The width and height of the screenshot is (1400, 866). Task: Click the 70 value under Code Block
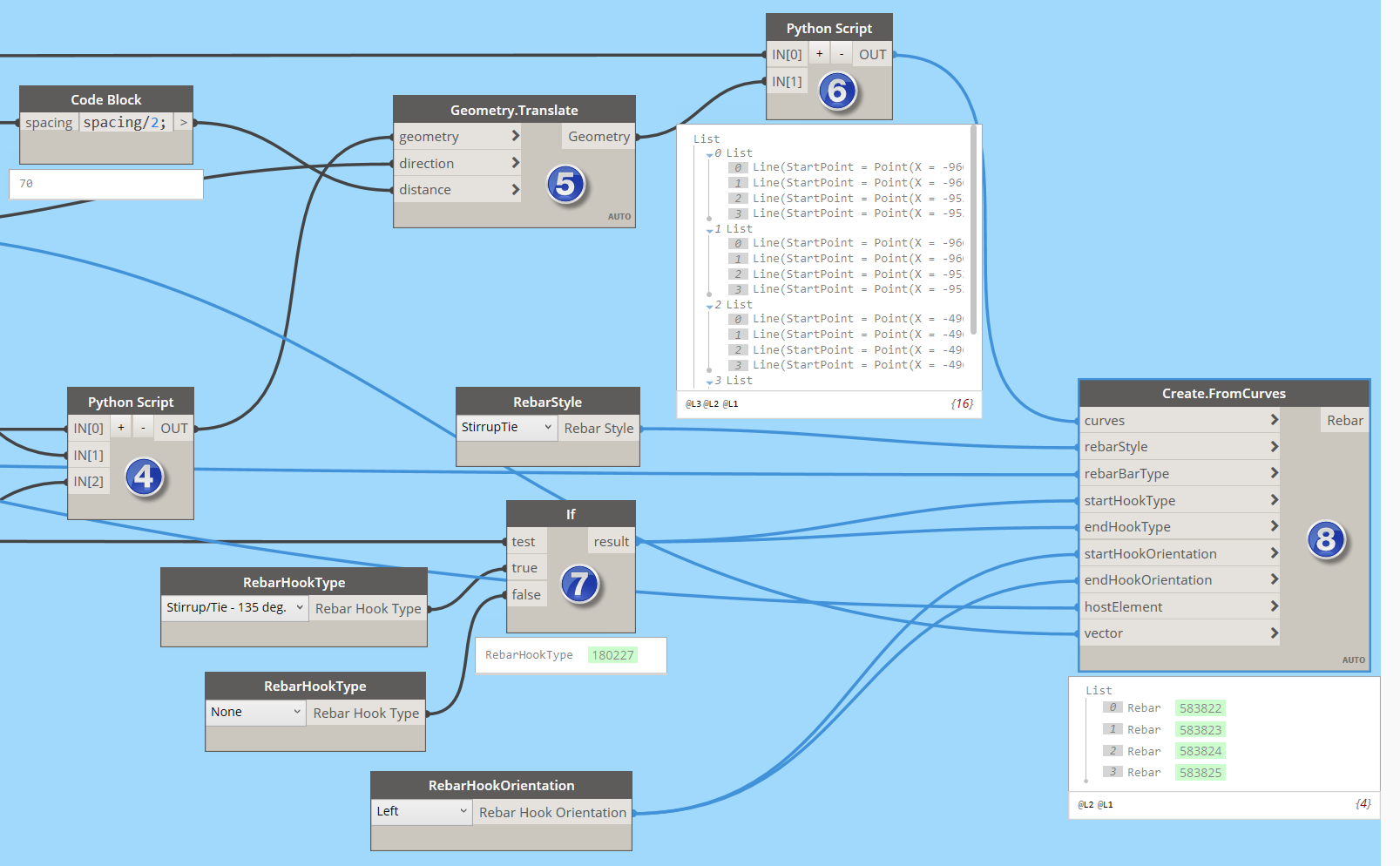pyautogui.click(x=26, y=184)
